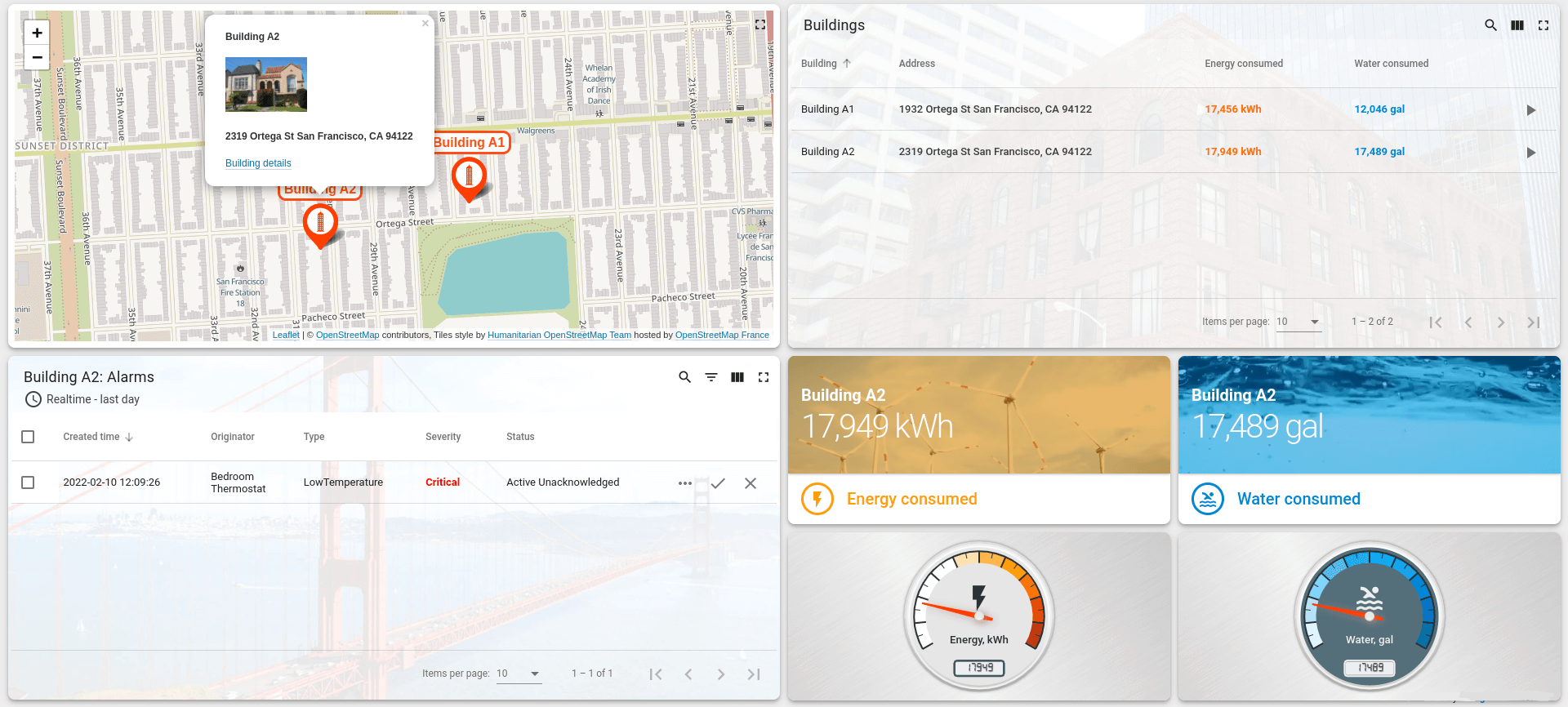The height and width of the screenshot is (707, 1568).
Task: Open alarms items per page dropdown
Action: pyautogui.click(x=519, y=674)
